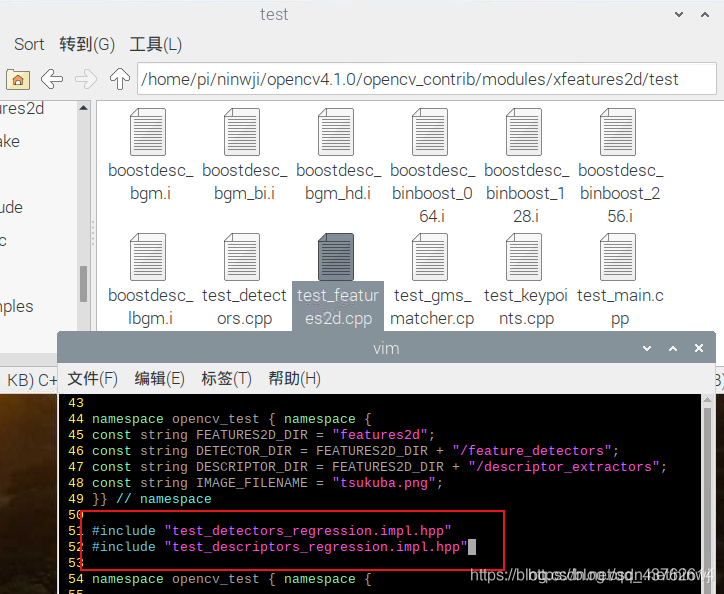
Task: Click the back navigation arrow
Action: (x=52, y=79)
